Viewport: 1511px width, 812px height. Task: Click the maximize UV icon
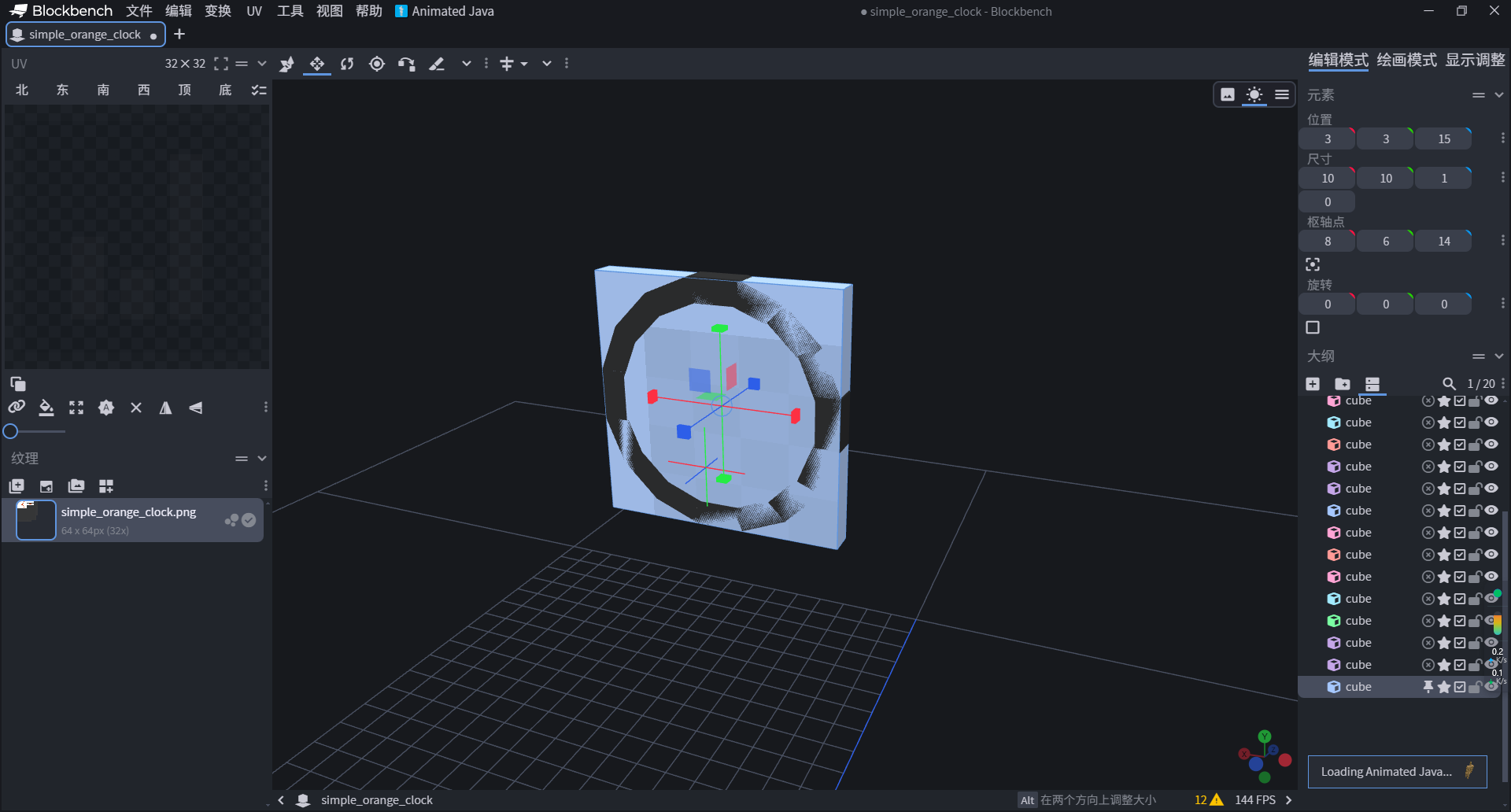point(76,408)
